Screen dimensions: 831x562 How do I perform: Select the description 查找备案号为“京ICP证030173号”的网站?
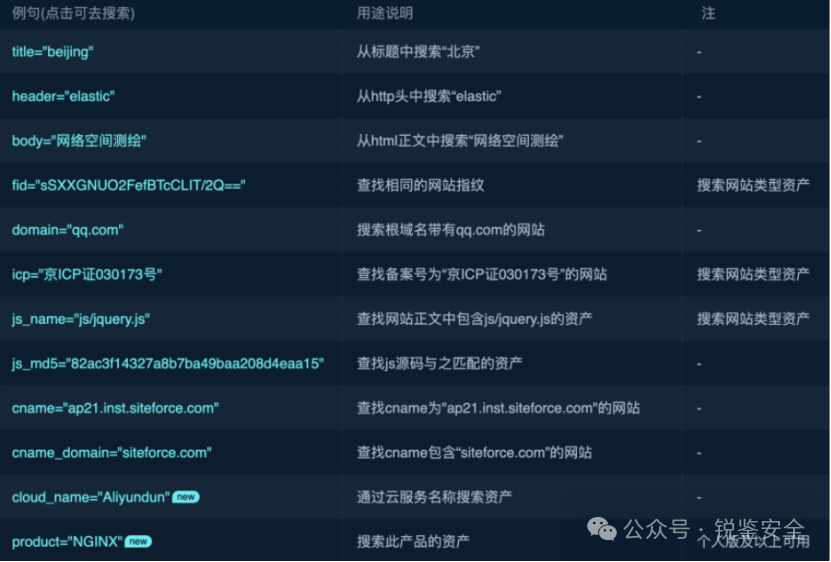[482, 275]
